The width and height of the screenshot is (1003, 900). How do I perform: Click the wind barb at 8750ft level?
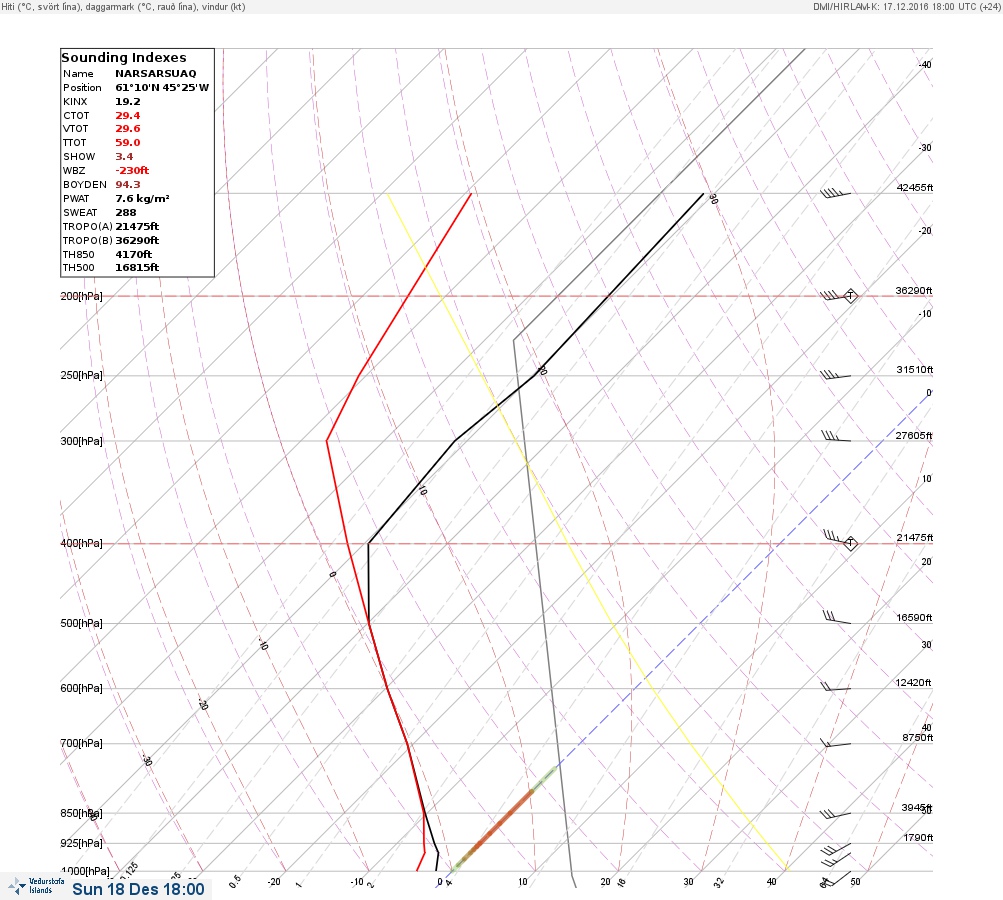coord(835,743)
